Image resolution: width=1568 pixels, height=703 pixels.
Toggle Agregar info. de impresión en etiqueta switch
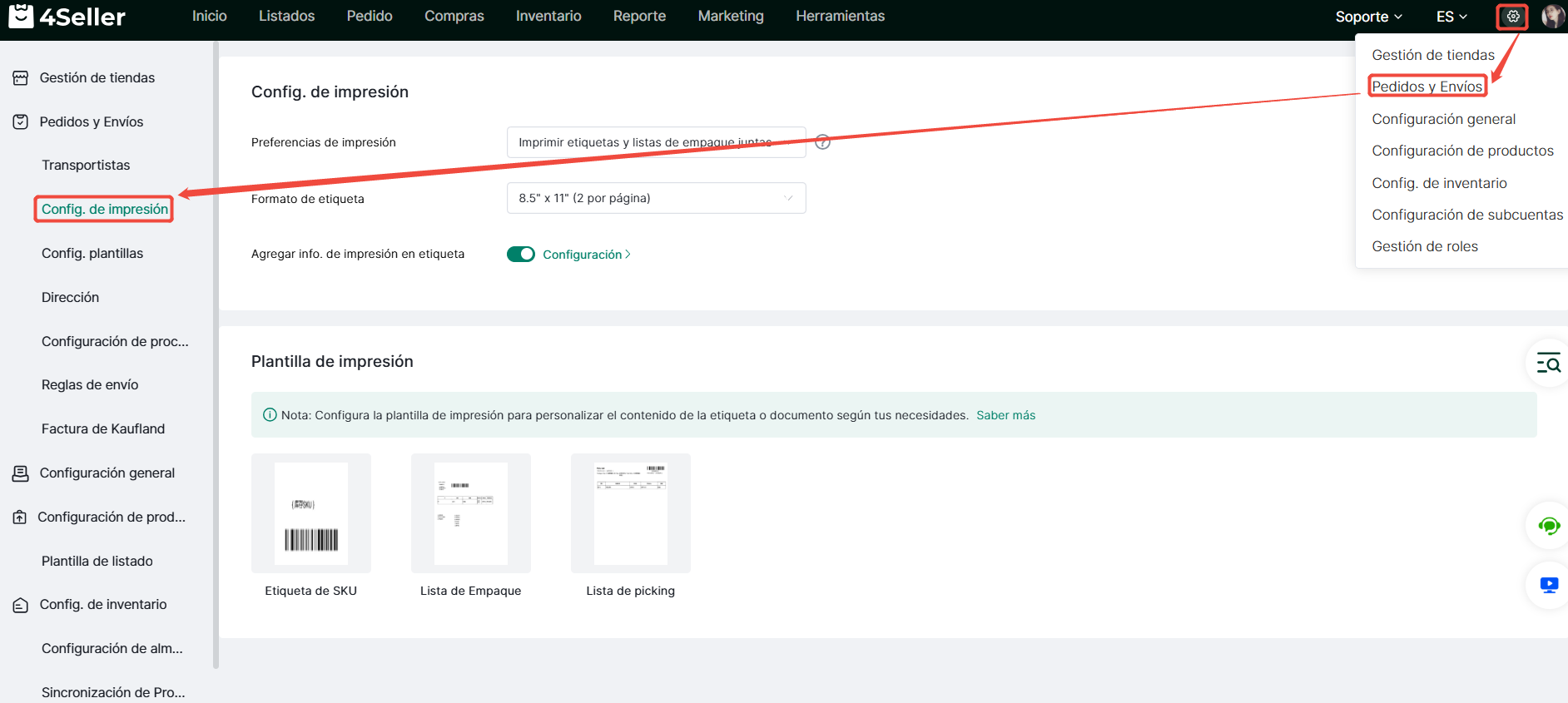[521, 254]
